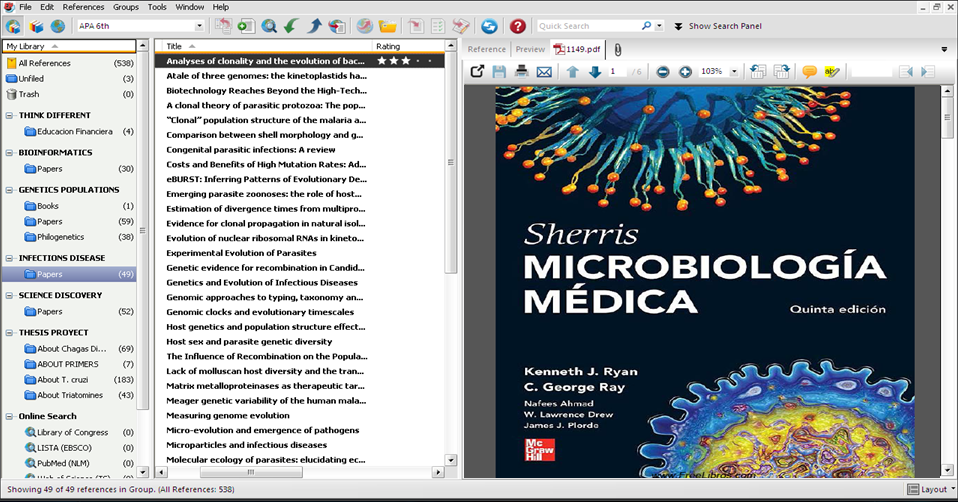Click the paperclip attach file icon
Screen dimensions: 958x502
[618, 49]
